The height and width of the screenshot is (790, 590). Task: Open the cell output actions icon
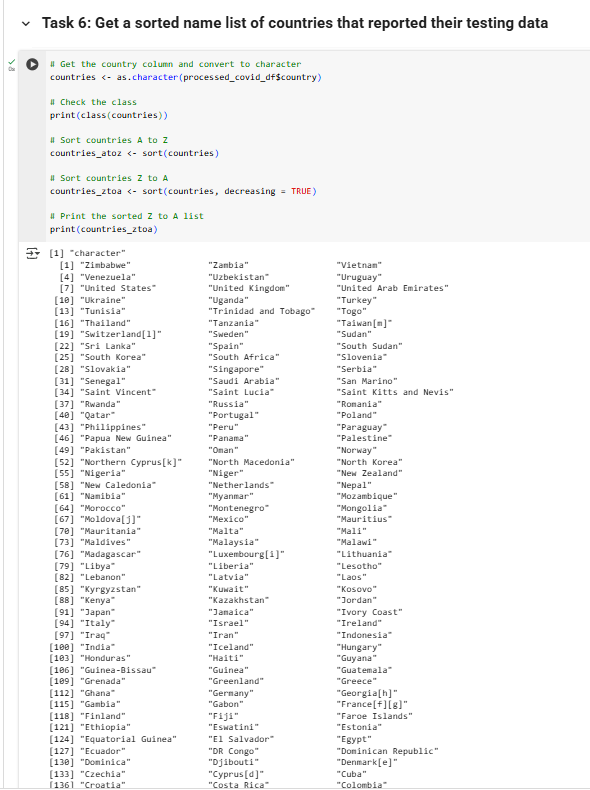tap(32, 253)
